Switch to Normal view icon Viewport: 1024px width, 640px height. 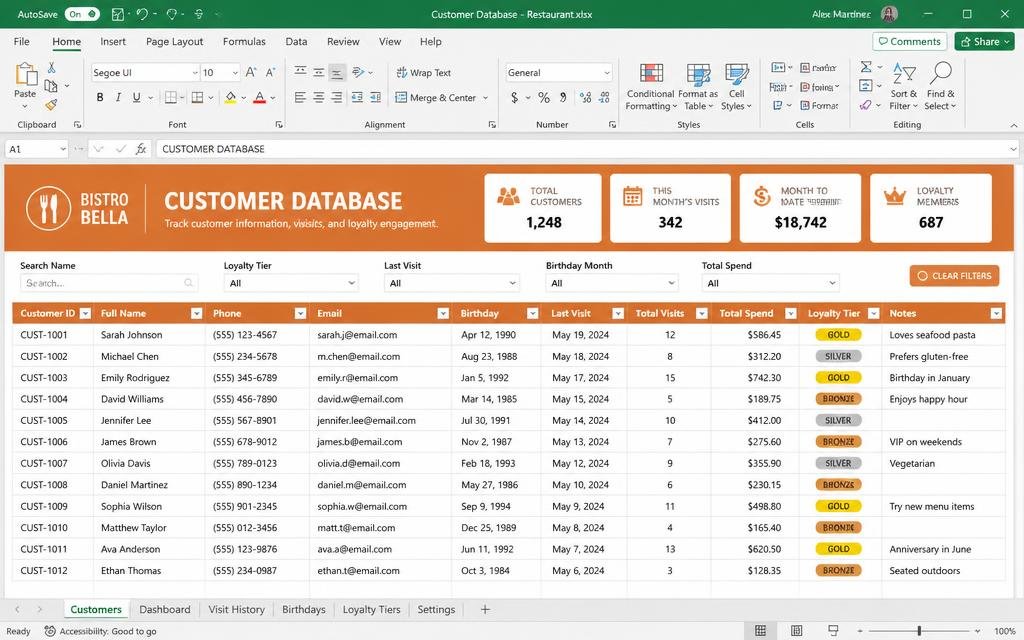click(760, 631)
